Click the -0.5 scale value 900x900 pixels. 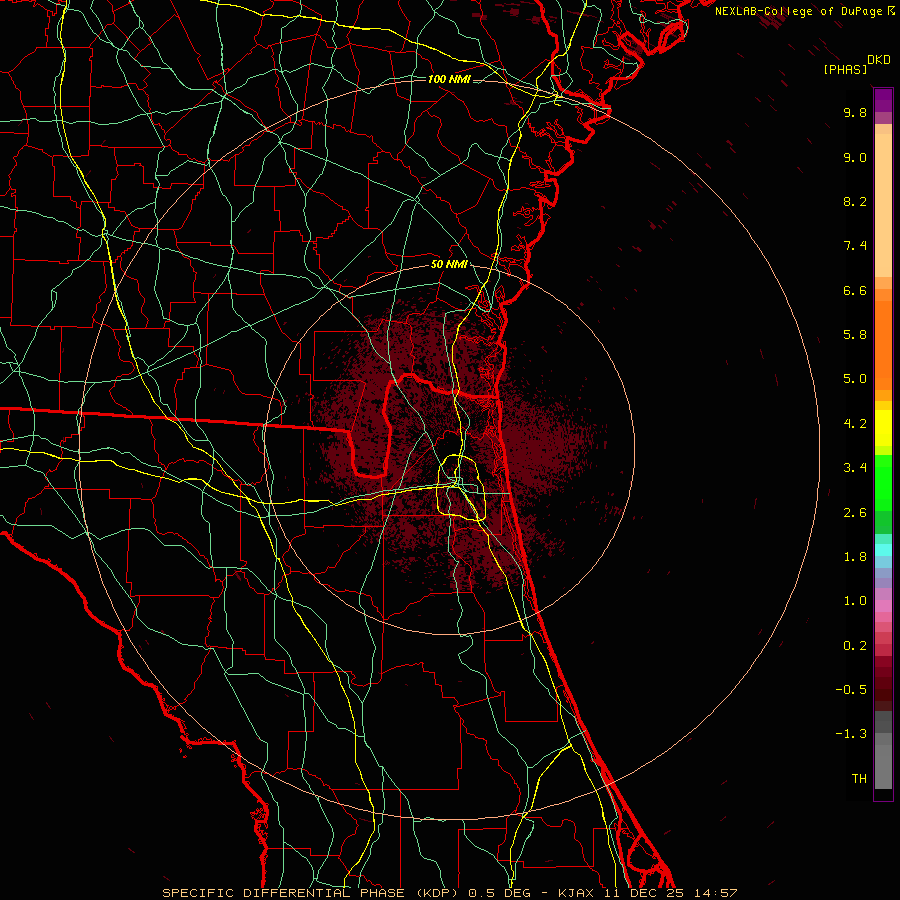pos(851,690)
